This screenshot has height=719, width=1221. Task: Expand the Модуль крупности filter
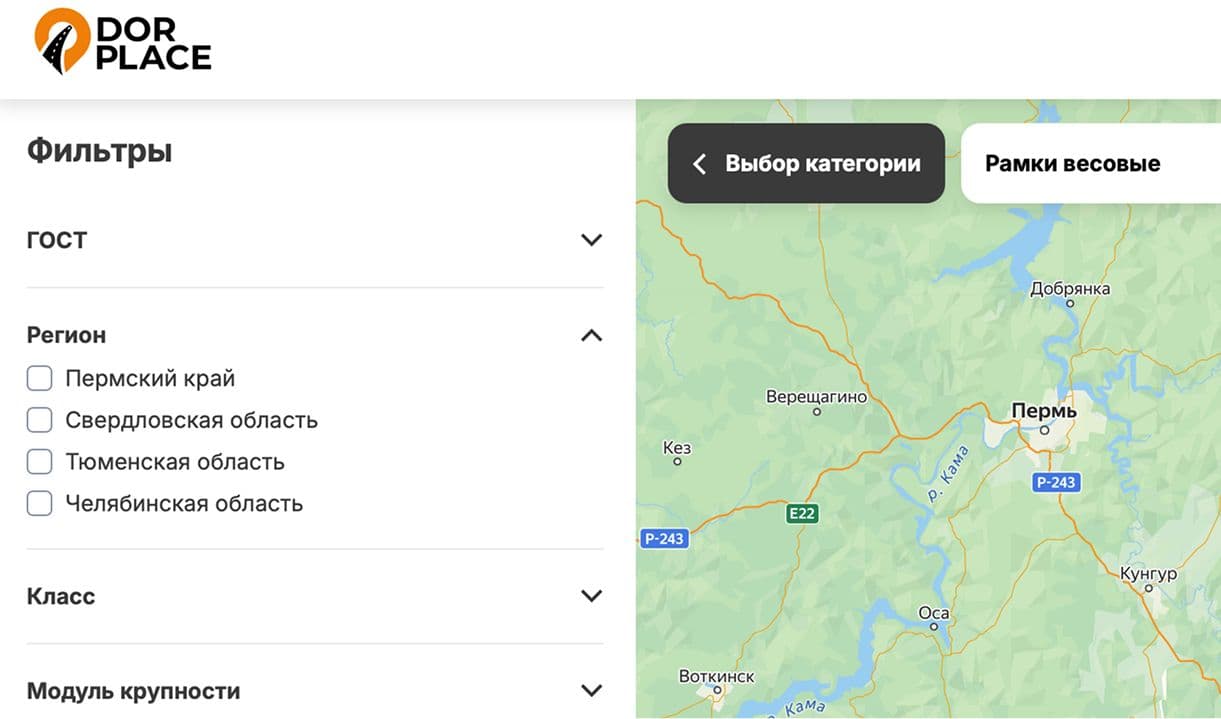coord(591,691)
